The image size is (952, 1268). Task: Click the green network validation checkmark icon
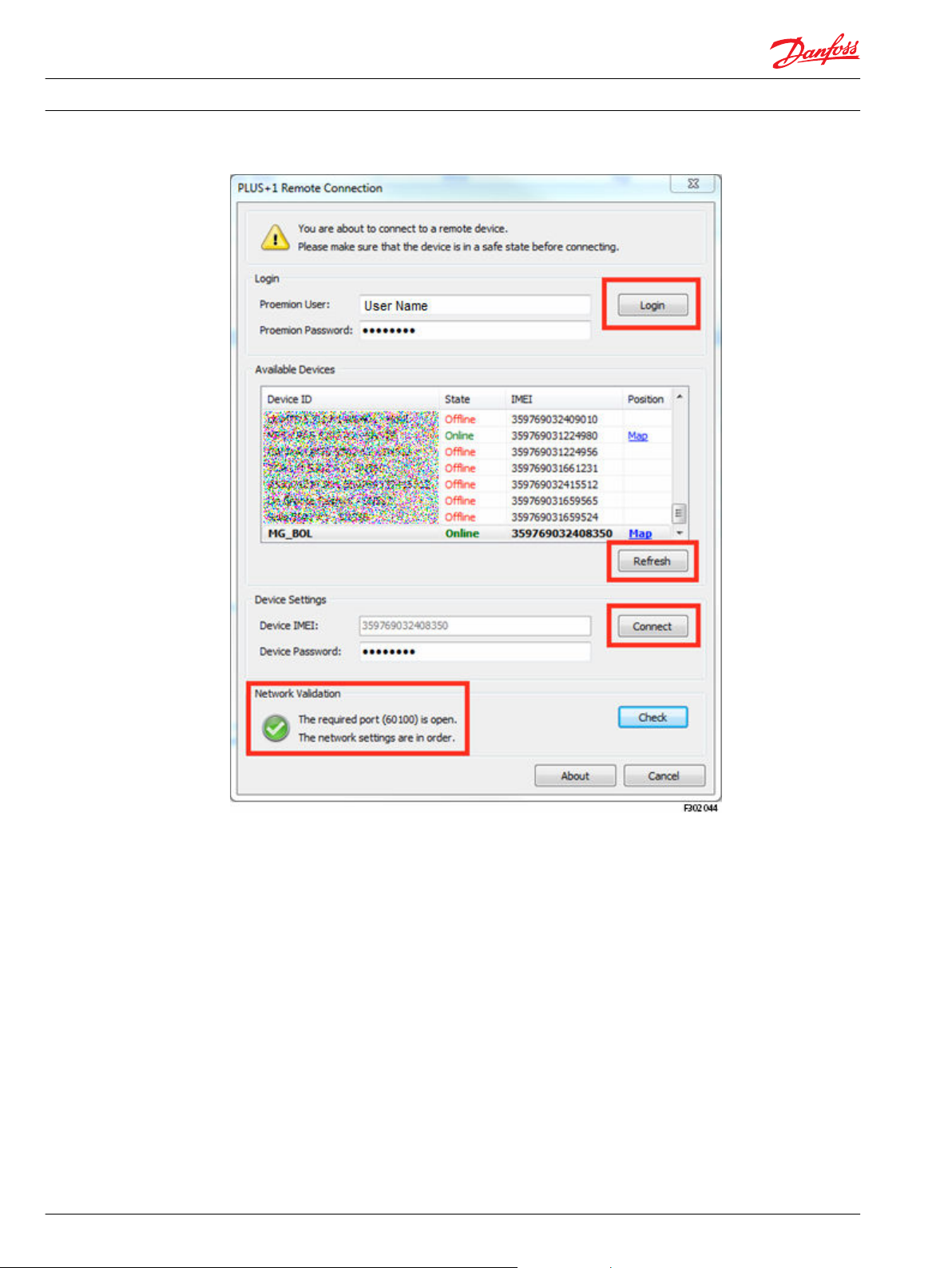tap(276, 728)
